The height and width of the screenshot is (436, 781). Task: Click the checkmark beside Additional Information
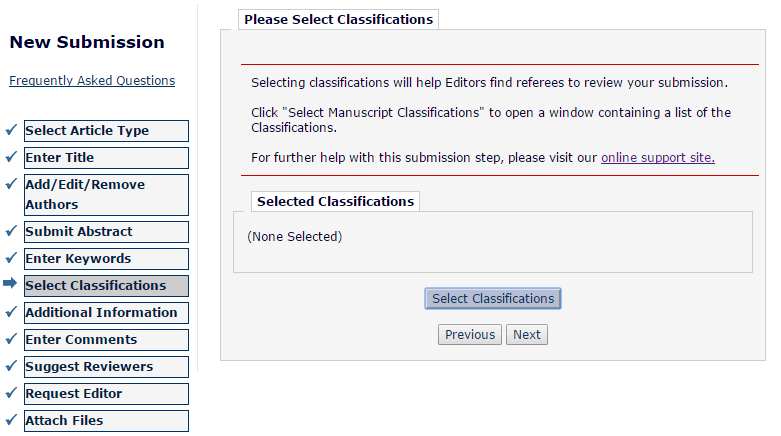(11, 312)
